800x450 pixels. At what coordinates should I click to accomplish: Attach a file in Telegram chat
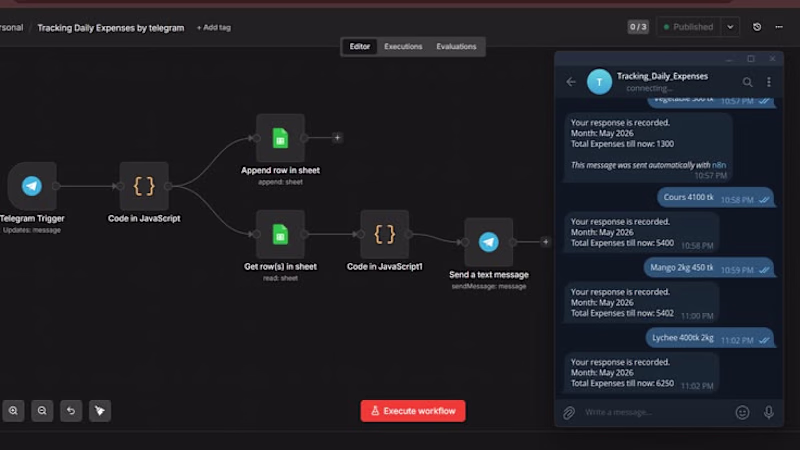pos(569,412)
